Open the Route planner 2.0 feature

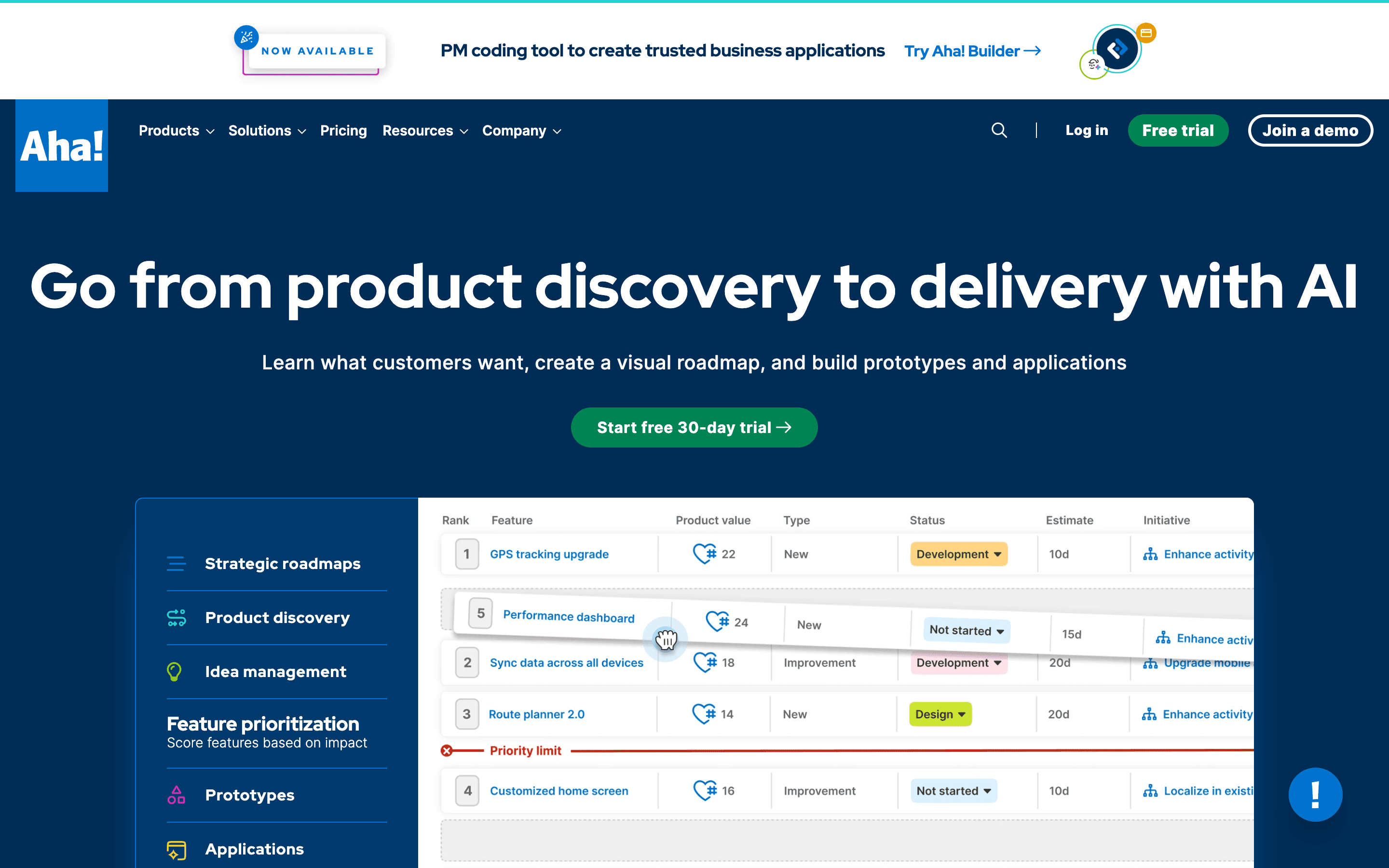(x=537, y=714)
